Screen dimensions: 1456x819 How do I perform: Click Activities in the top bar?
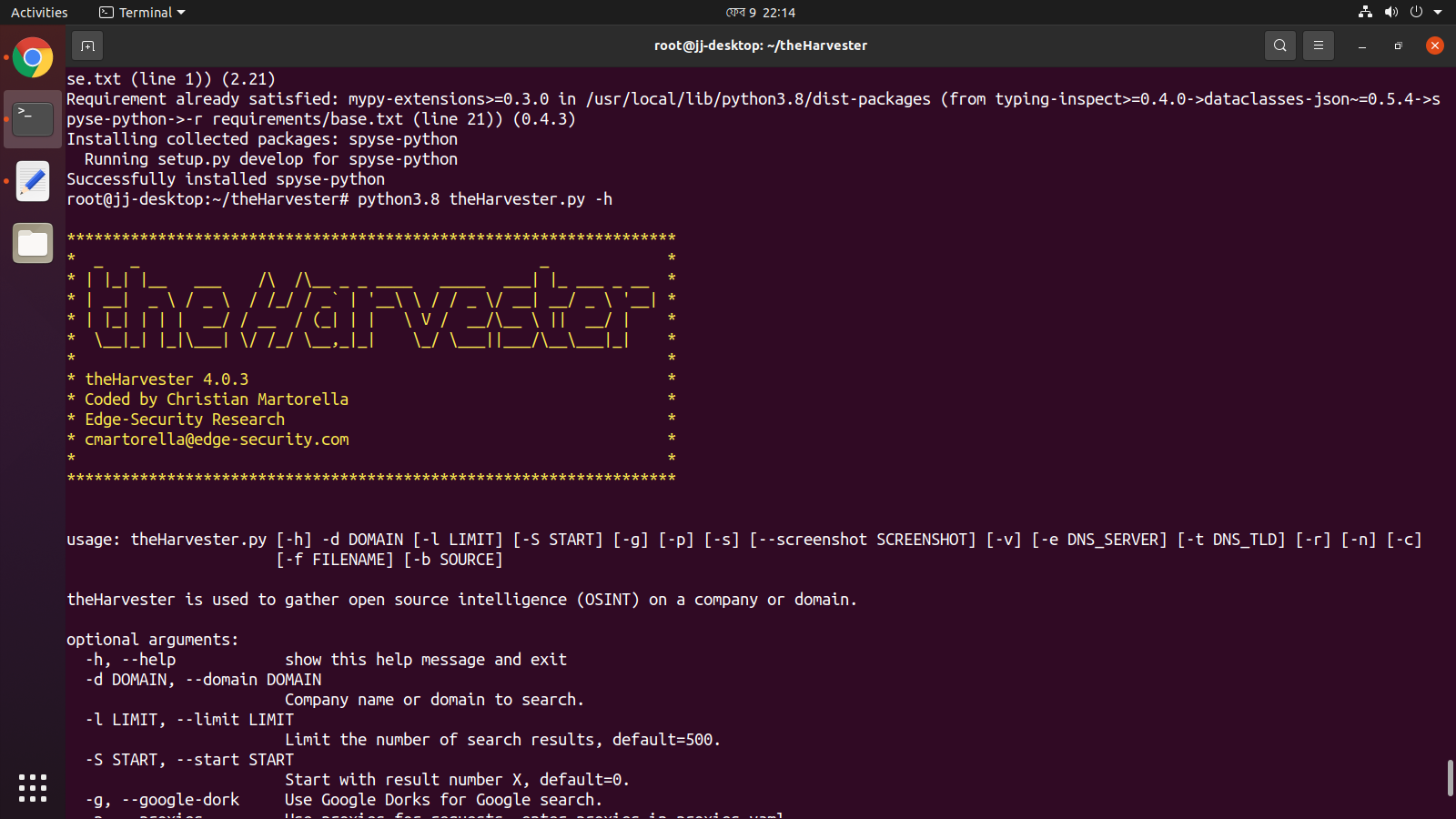[x=39, y=12]
